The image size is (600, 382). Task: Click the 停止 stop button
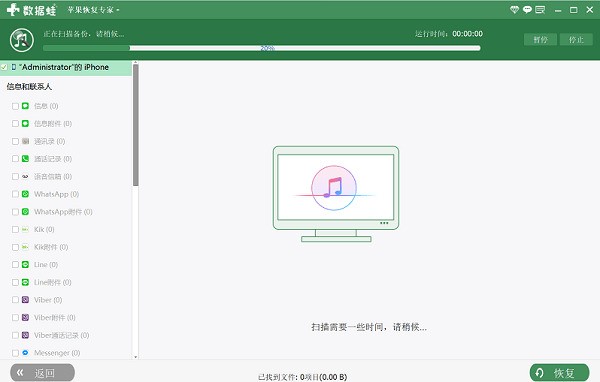pyautogui.click(x=576, y=39)
